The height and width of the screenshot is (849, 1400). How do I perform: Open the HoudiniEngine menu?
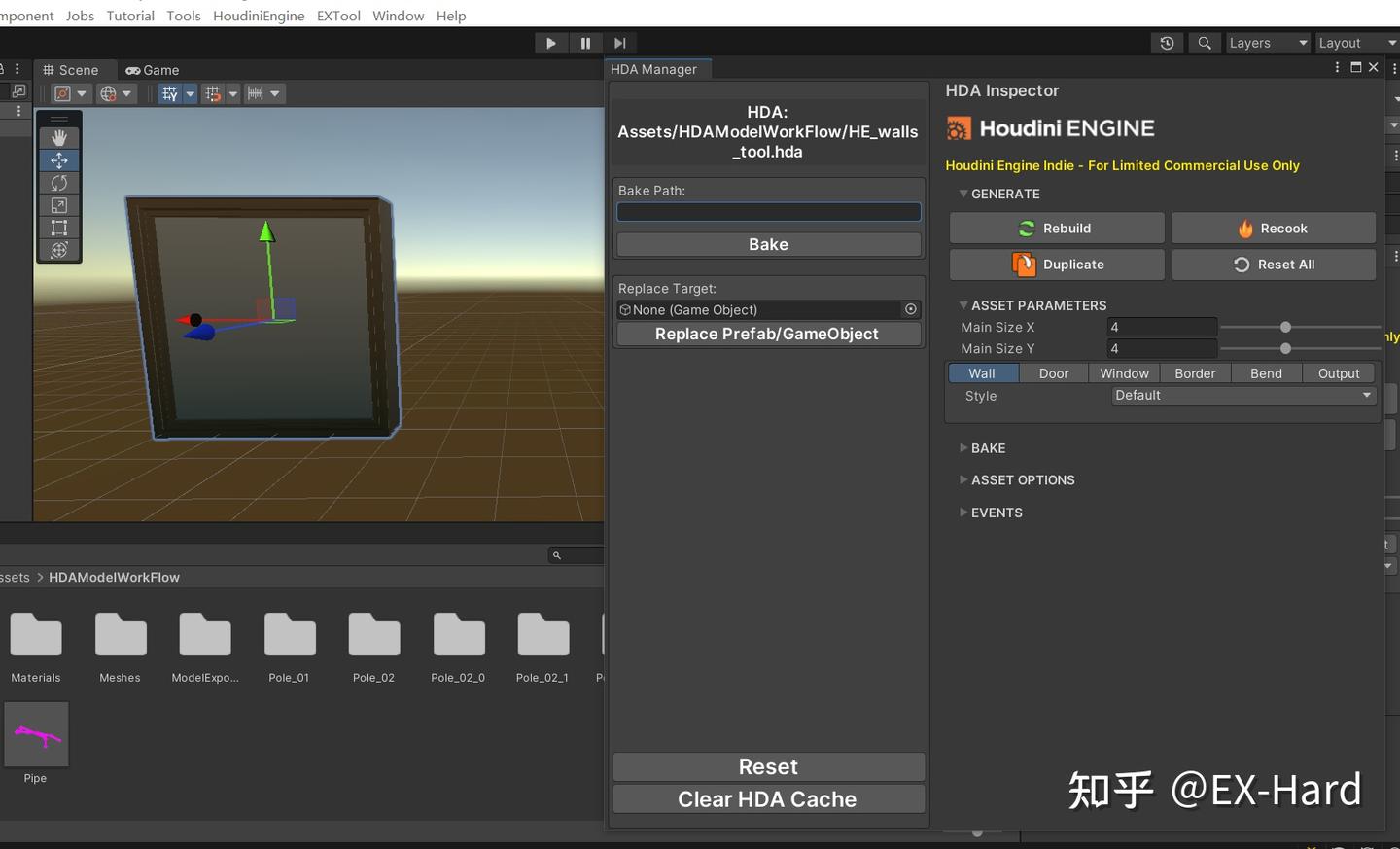click(x=259, y=16)
